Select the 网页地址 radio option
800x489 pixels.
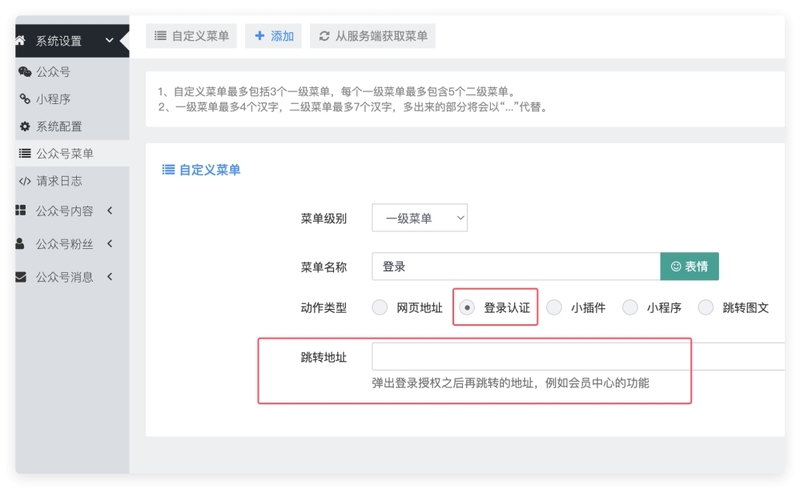pyautogui.click(x=380, y=308)
